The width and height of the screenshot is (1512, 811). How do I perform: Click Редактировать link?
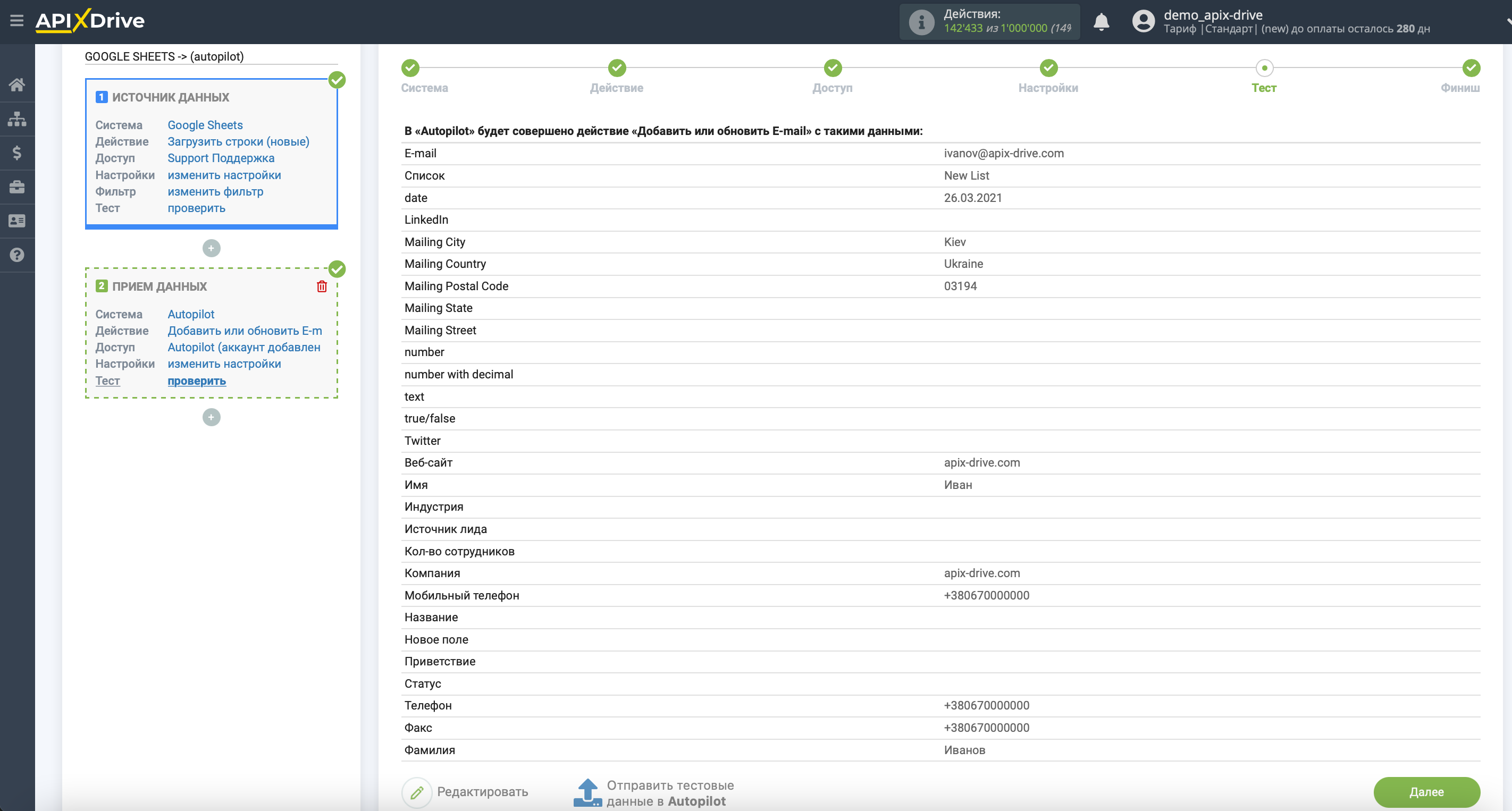point(483,792)
